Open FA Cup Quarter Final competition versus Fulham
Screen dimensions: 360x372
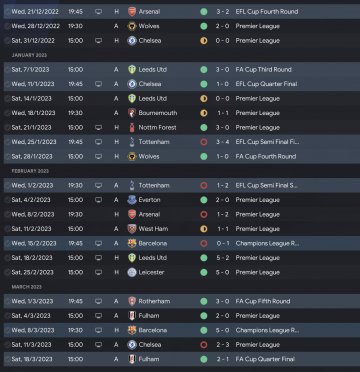pyautogui.click(x=265, y=359)
